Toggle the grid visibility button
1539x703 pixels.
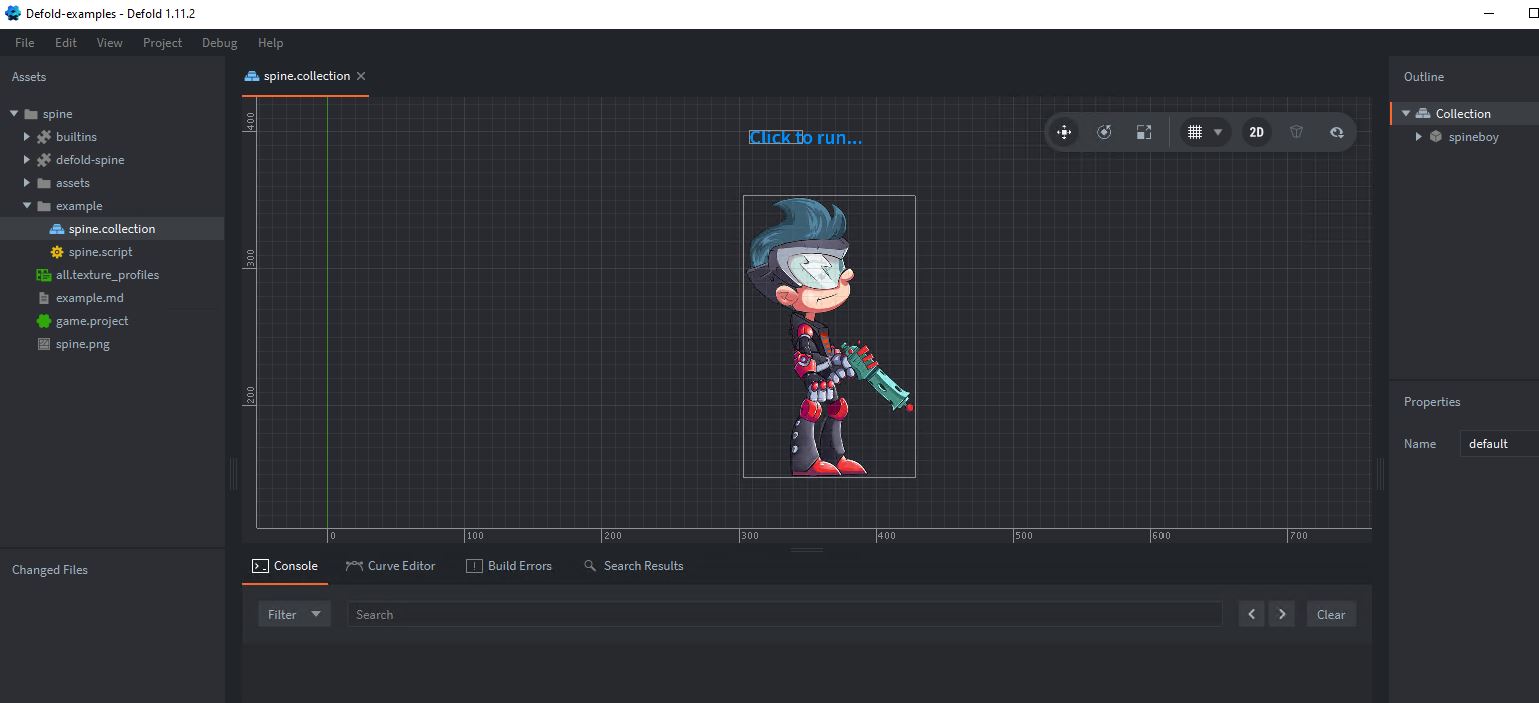pos(1194,132)
